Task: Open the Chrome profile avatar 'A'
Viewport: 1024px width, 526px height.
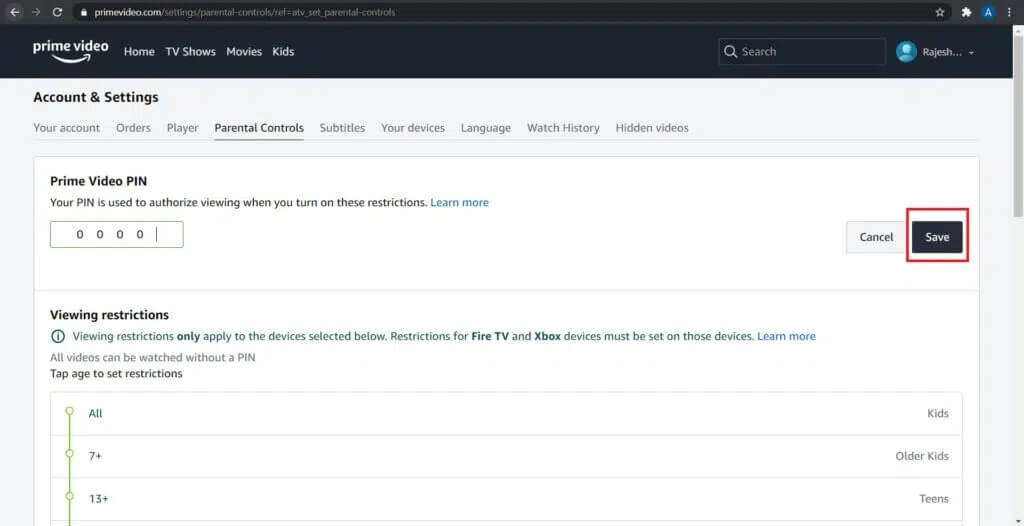Action: click(988, 12)
